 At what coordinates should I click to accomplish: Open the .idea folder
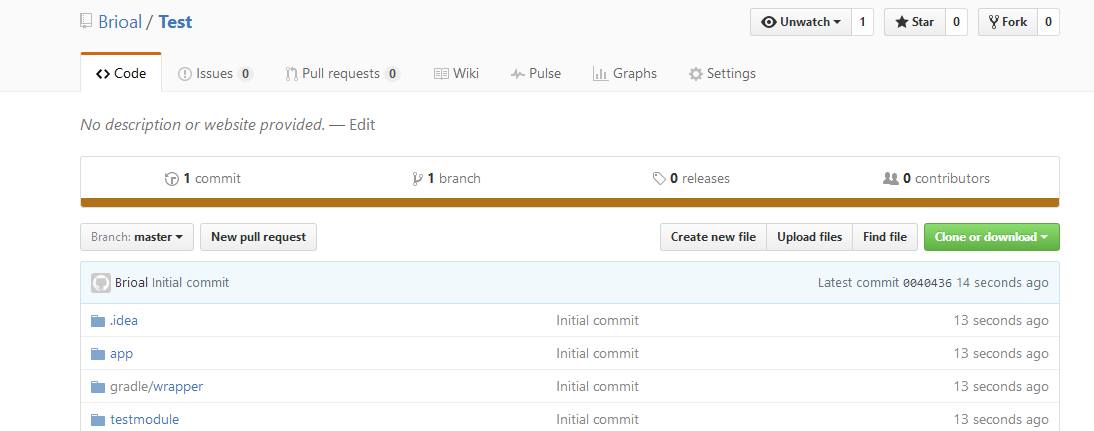[123, 321]
